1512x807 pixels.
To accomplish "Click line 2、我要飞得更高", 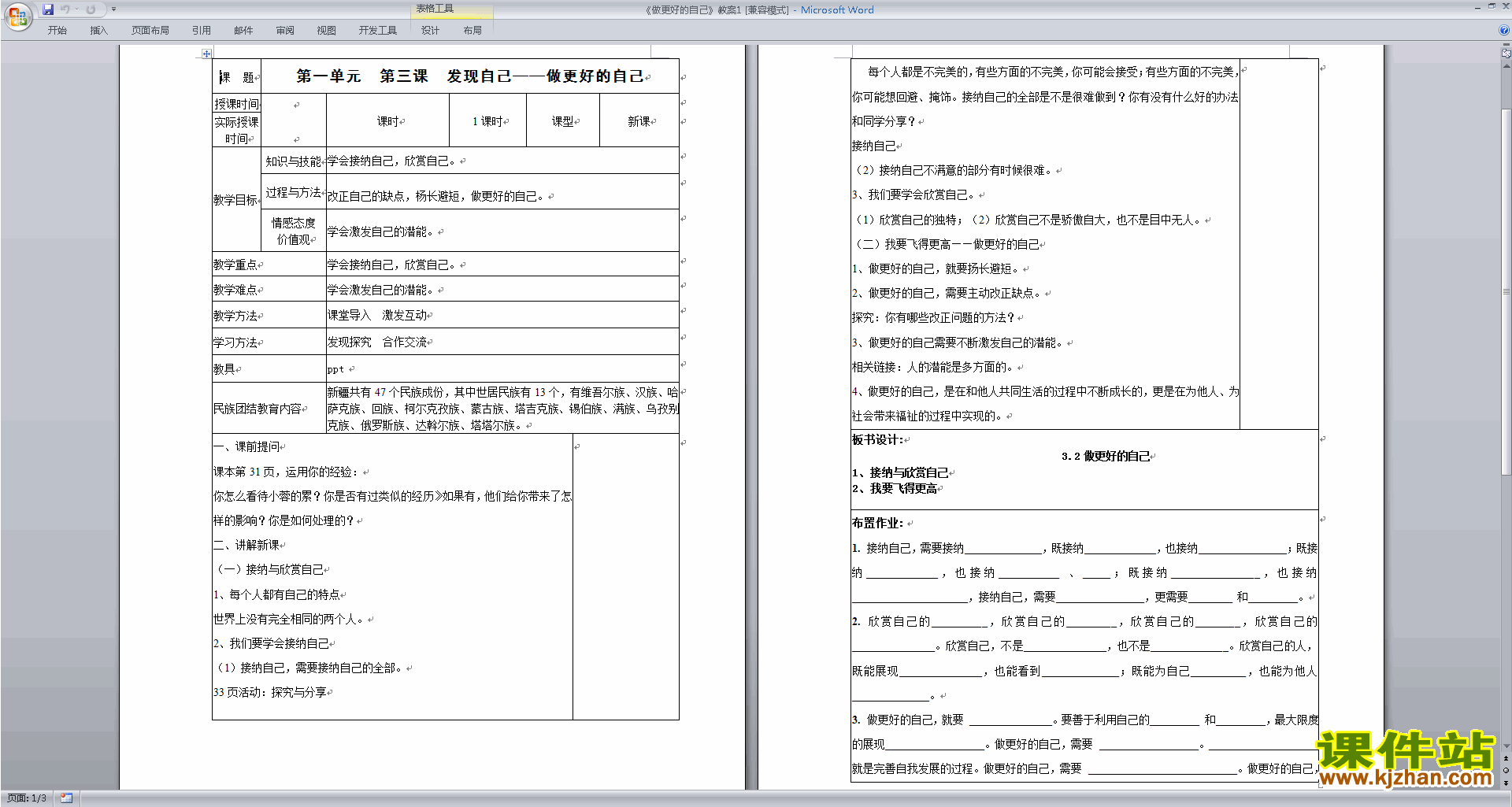I will pyautogui.click(x=895, y=489).
